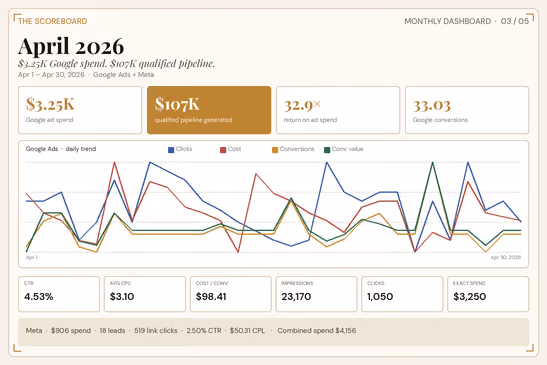
Task: Click 'Combined spend $4,156' text
Action: pyautogui.click(x=317, y=330)
